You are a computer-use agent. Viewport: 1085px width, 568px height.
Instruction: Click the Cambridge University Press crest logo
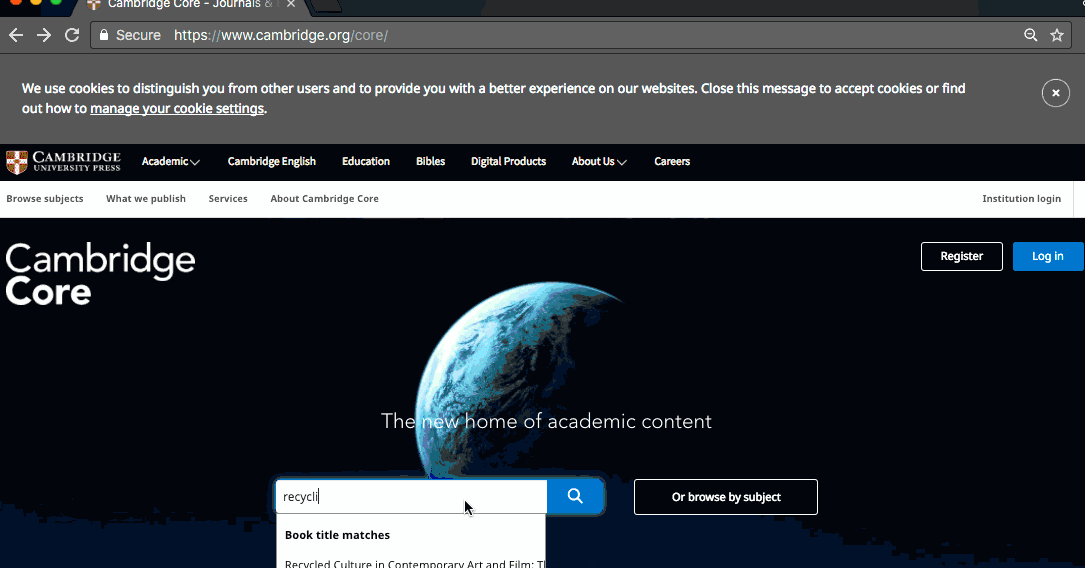pos(17,162)
